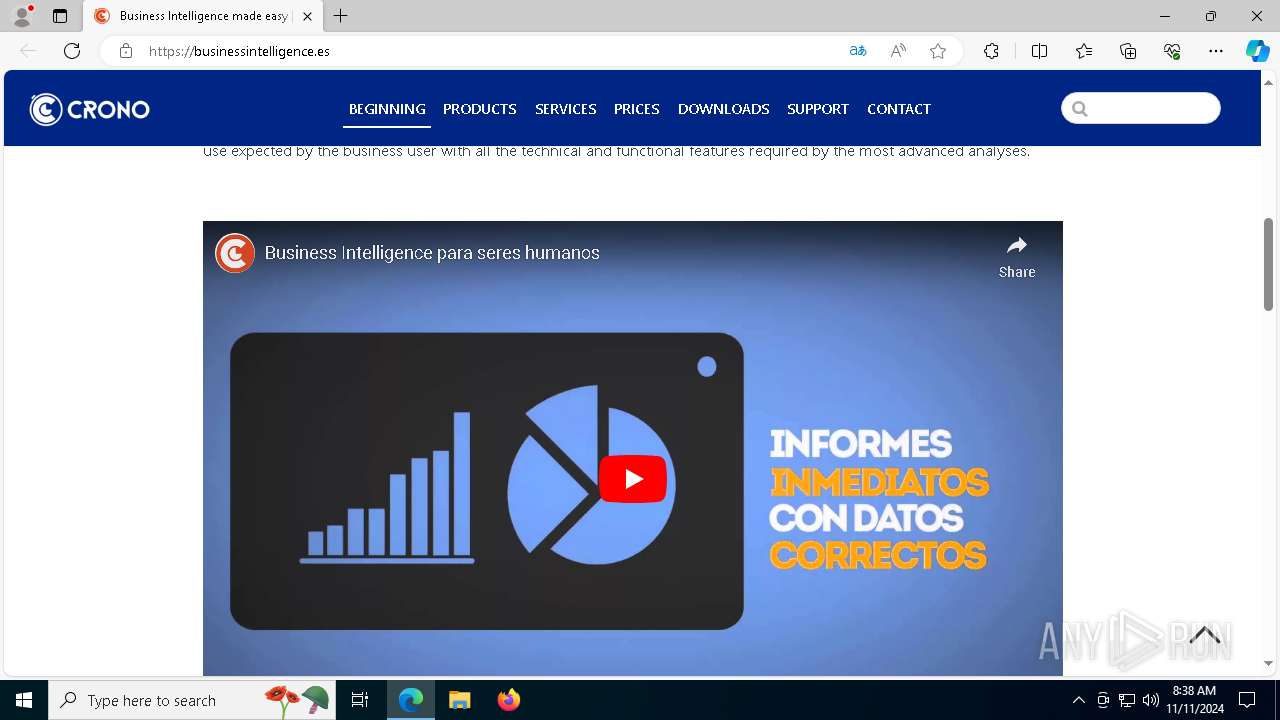Image resolution: width=1280 pixels, height=720 pixels.
Task: Click the CRONO logo
Action: 89,109
